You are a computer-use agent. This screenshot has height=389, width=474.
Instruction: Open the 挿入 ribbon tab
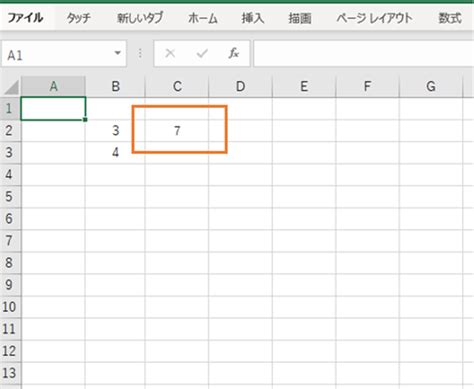coord(253,18)
